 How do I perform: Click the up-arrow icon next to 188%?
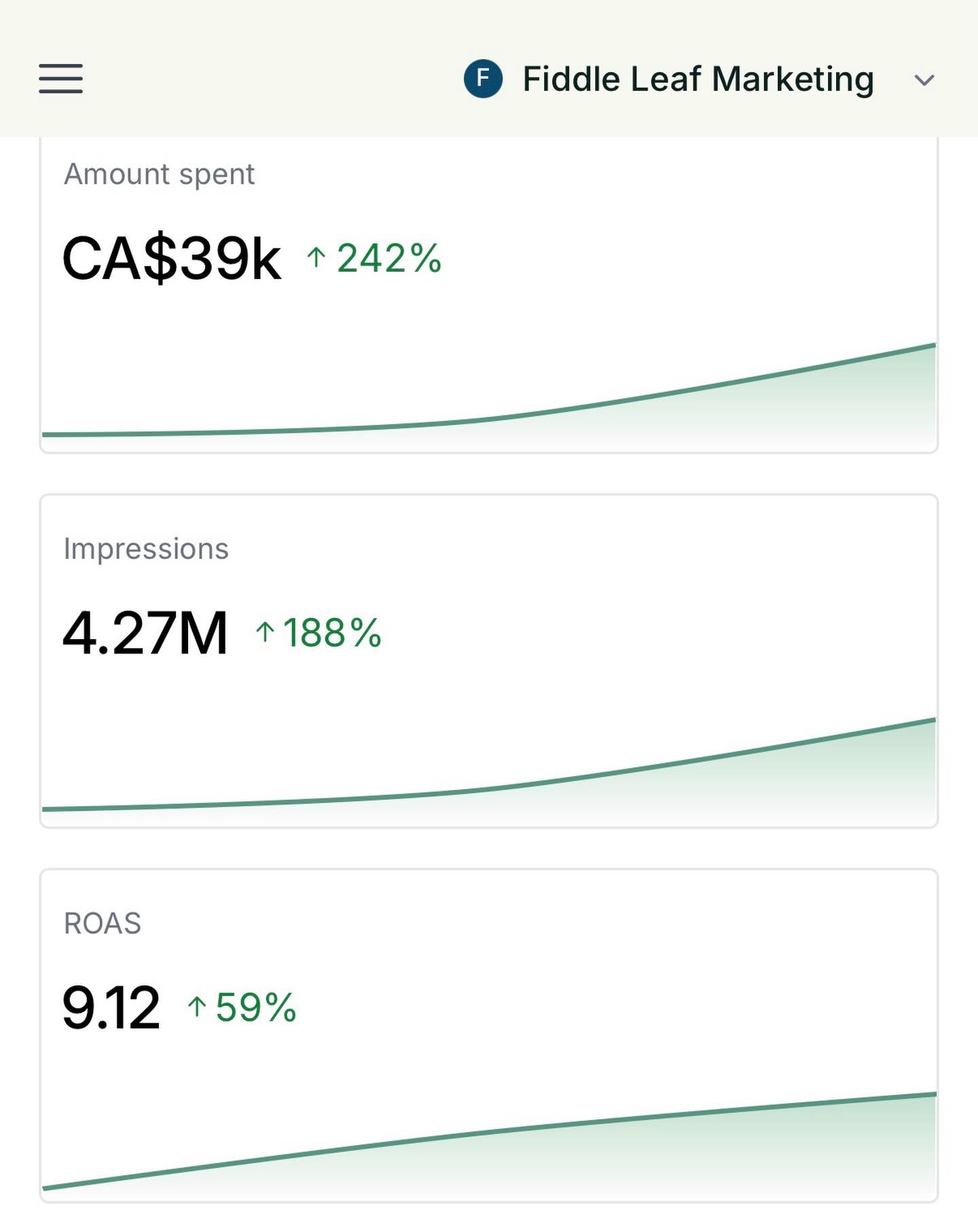(265, 633)
